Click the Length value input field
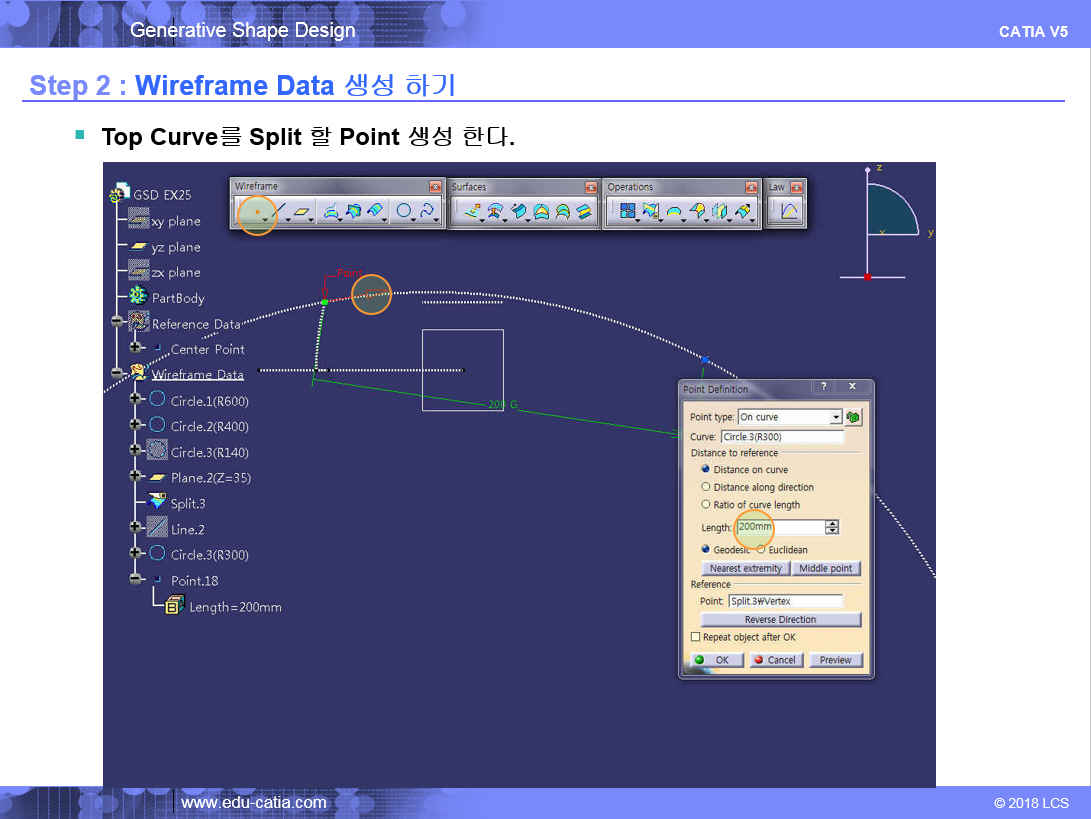The width and height of the screenshot is (1091, 819). (x=780, y=527)
